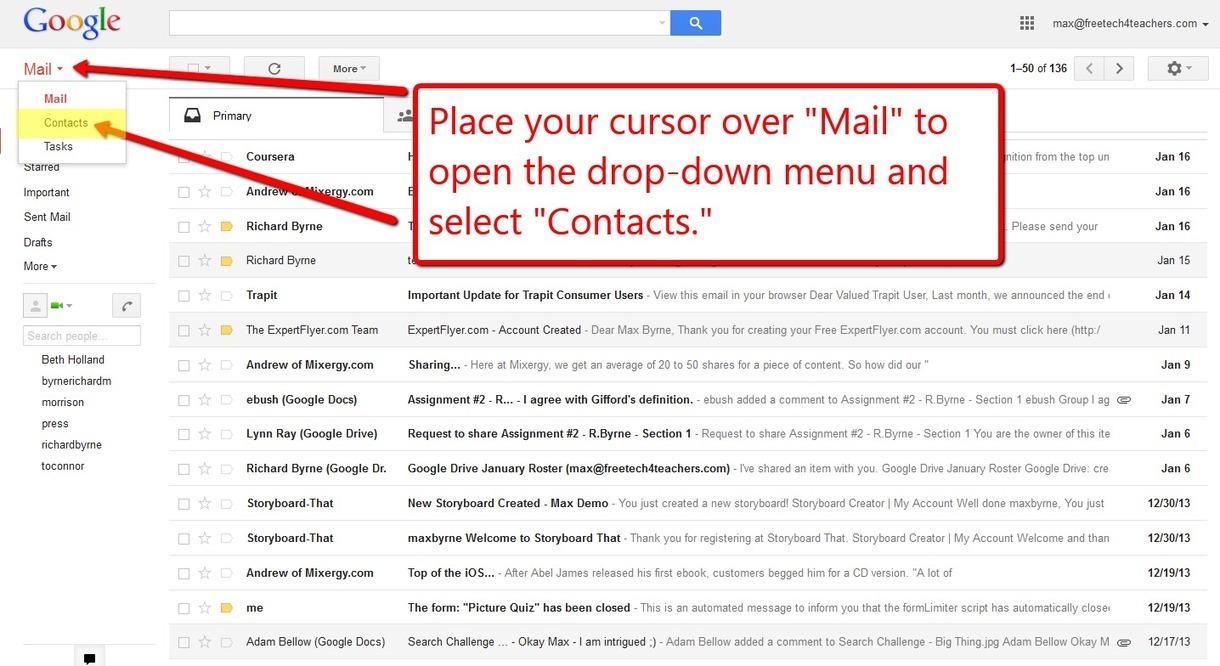Tick the Trapit email checkbox
Screen dimensions: 1220x666
(x=184, y=296)
